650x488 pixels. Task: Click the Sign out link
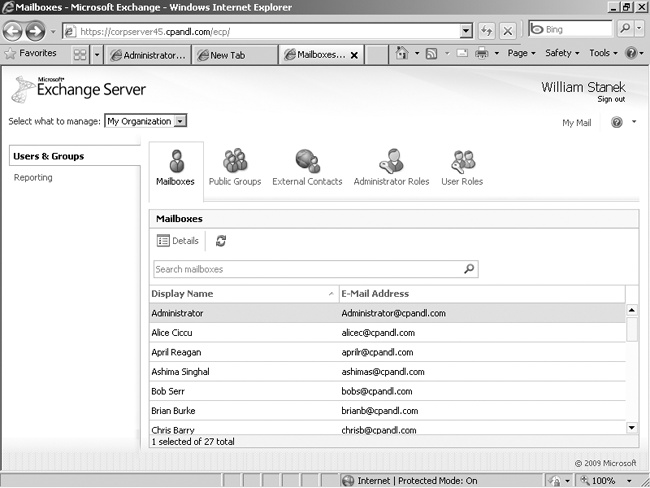(x=611, y=99)
